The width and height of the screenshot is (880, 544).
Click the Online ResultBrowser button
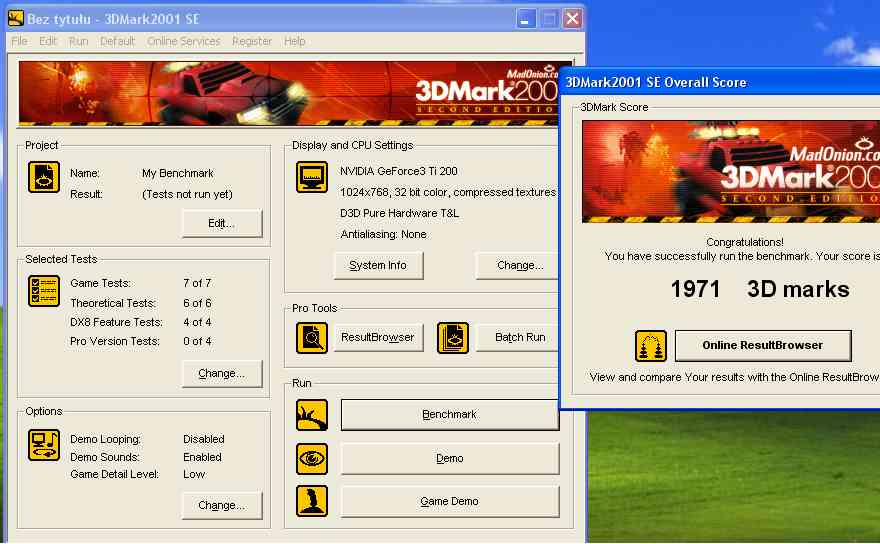pyautogui.click(x=763, y=345)
